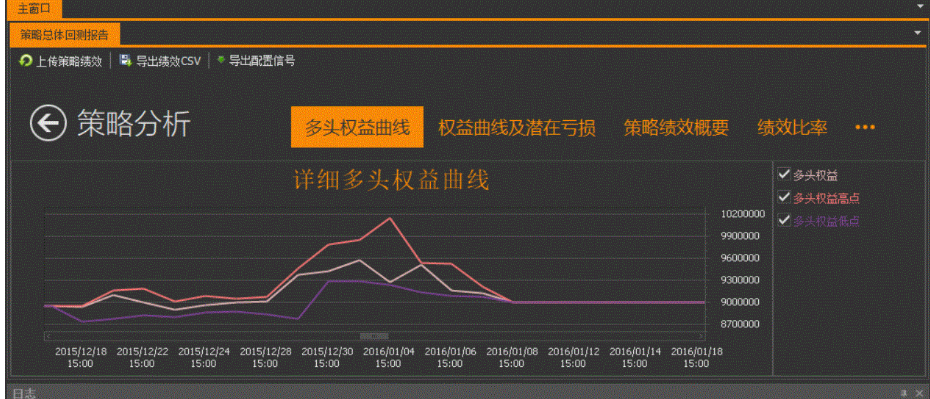This screenshot has width=930, height=399.
Task: Switch to the 权益曲线及潜在亏损 tab
Action: (517, 127)
